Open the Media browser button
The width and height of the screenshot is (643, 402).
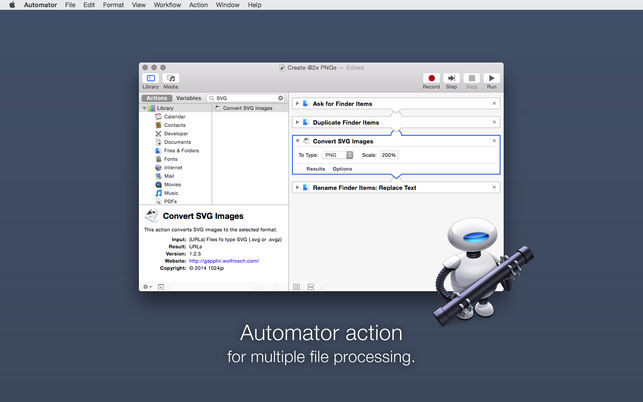[171, 78]
